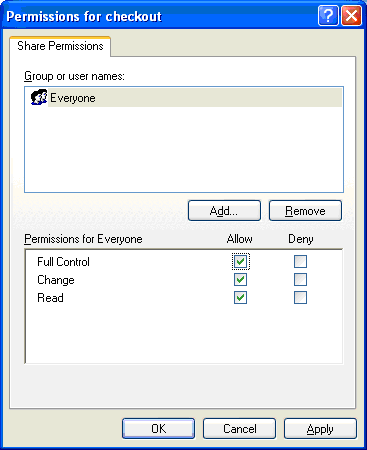Click the Full Control permission label
The image size is (367, 450).
(x=63, y=262)
